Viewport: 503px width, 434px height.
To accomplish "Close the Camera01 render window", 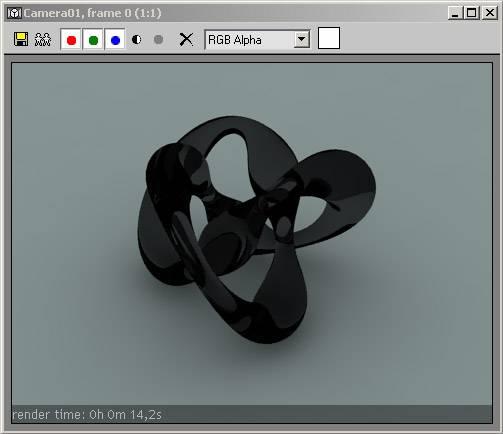I will point(490,13).
